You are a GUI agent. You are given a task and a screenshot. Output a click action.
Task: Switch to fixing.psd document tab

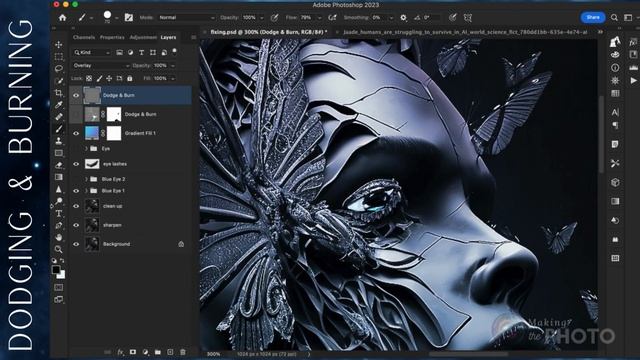269,32
